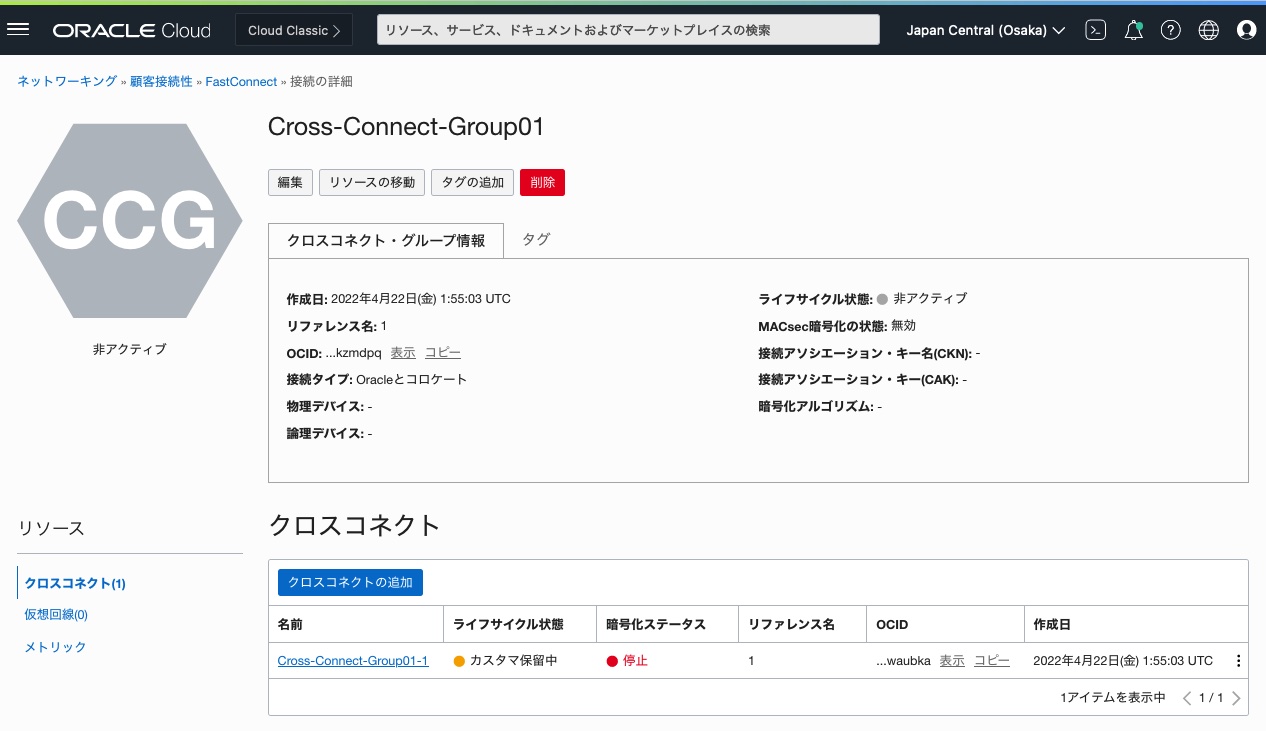Open the Japan Central (Osaka) region selector
The width and height of the screenshot is (1266, 731).
pyautogui.click(x=985, y=29)
